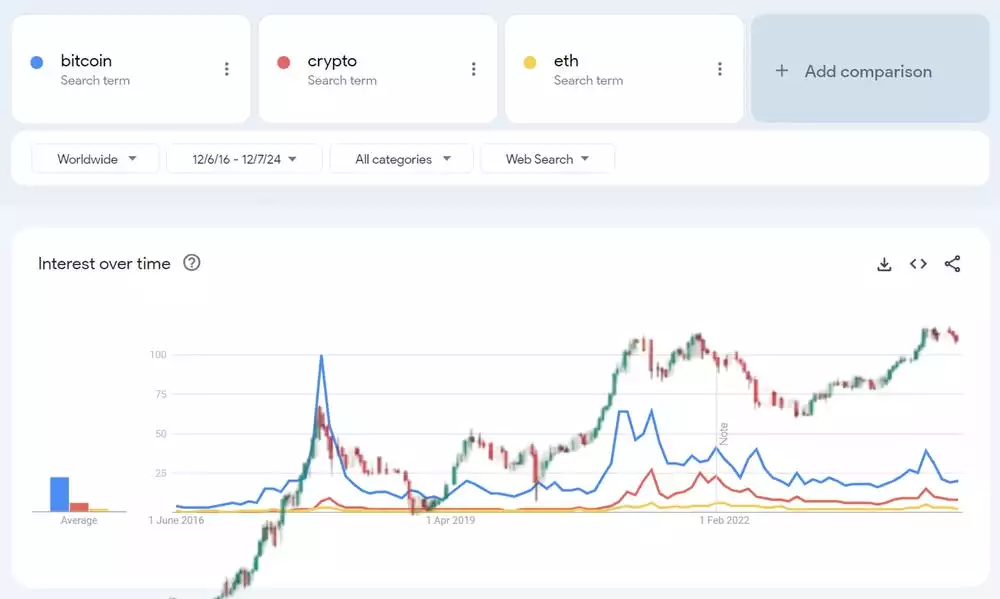Open options menu for the bitcoin search term
1000x599 pixels.
pos(227,69)
